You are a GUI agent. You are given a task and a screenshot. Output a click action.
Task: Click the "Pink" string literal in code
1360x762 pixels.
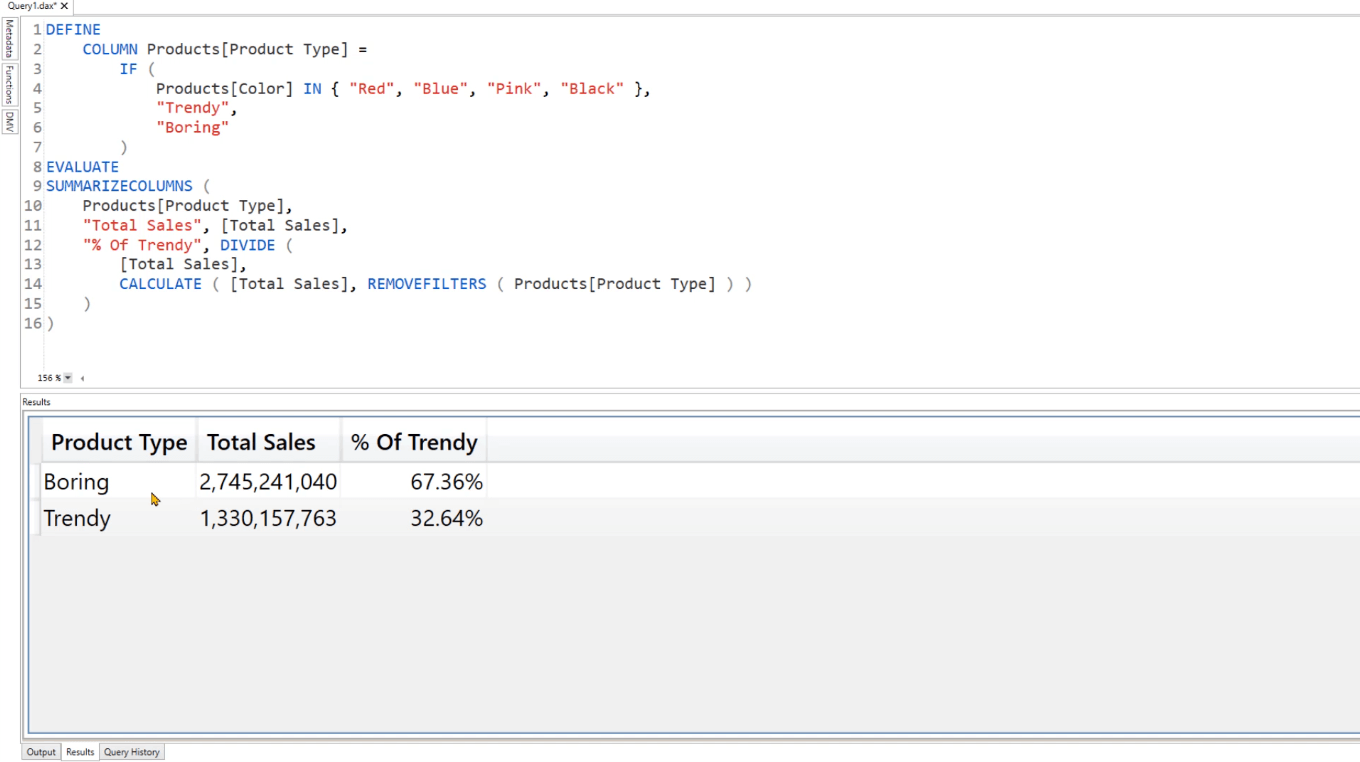pyautogui.click(x=514, y=89)
